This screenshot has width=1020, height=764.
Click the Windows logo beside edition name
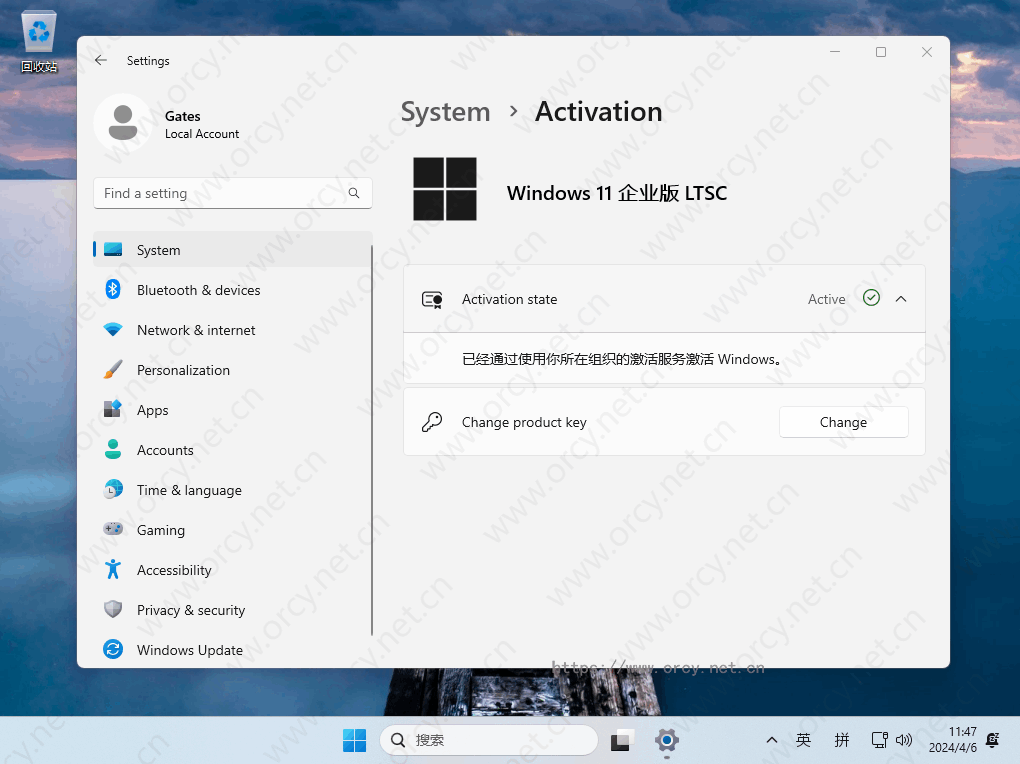click(445, 189)
